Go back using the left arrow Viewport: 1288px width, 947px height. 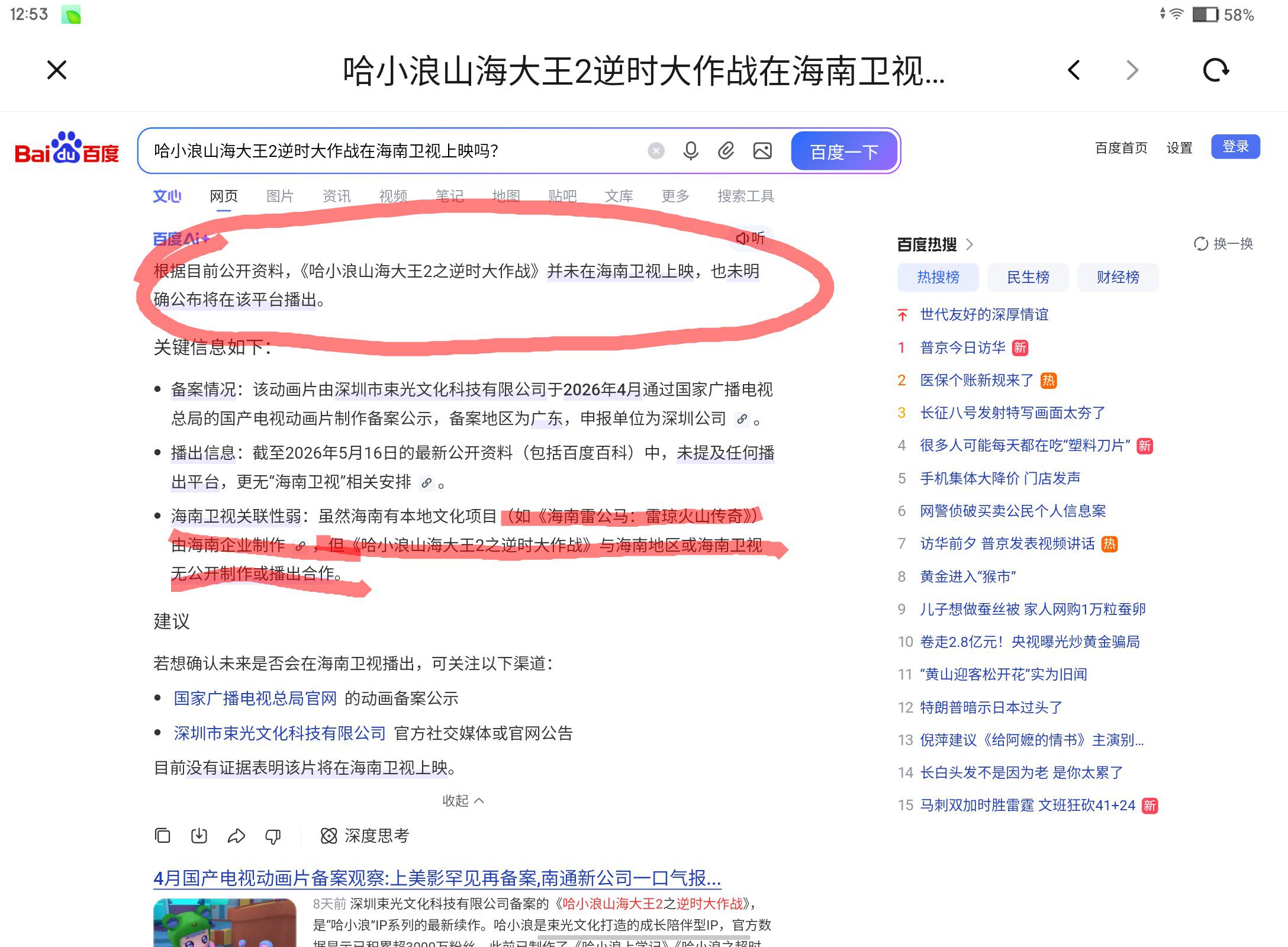pos(1074,70)
